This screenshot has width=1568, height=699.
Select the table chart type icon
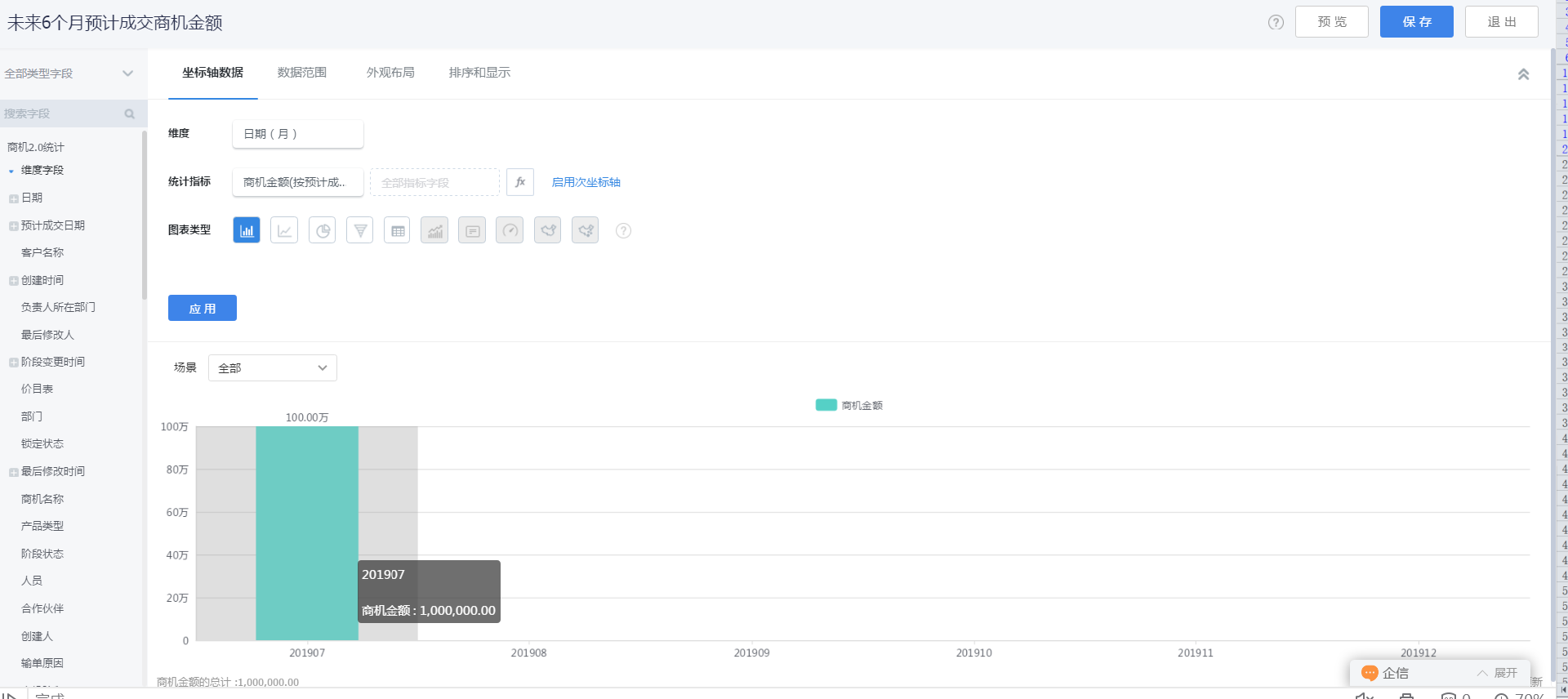tap(398, 230)
